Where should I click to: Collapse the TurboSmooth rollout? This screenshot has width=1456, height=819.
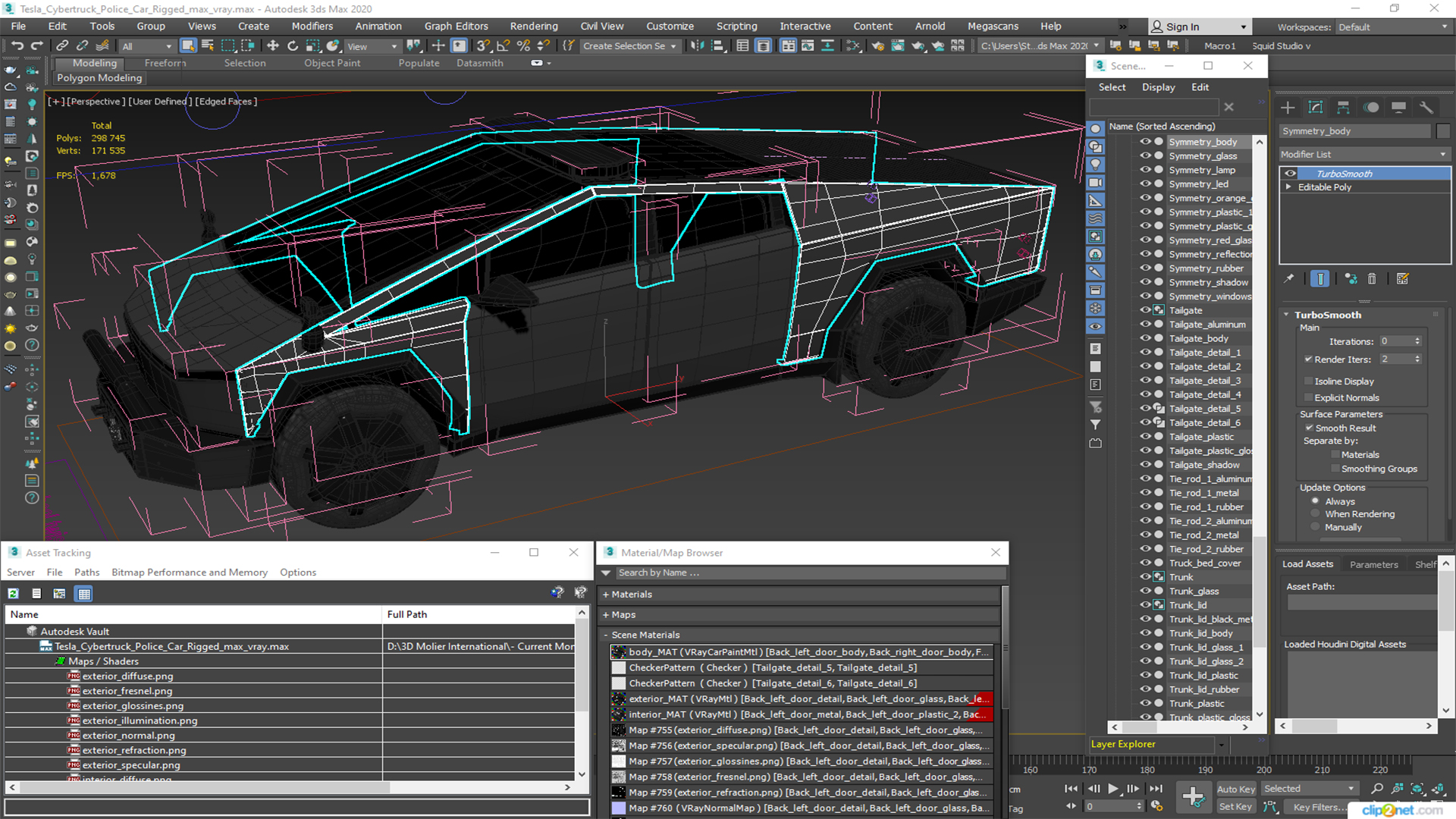[x=1286, y=314]
